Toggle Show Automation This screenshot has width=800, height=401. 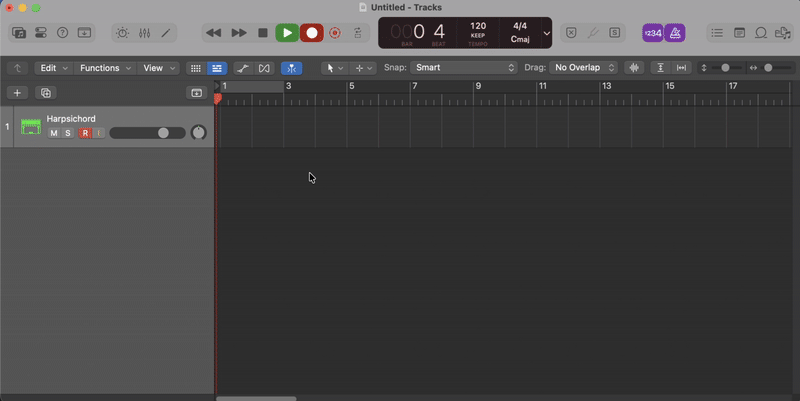[243, 68]
